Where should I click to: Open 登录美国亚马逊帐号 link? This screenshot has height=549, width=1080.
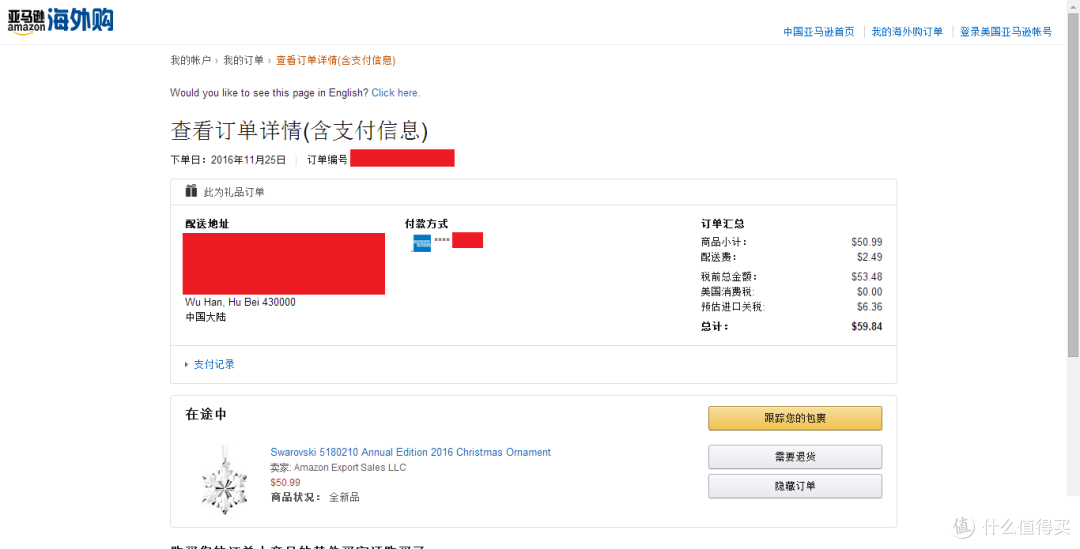[1006, 32]
